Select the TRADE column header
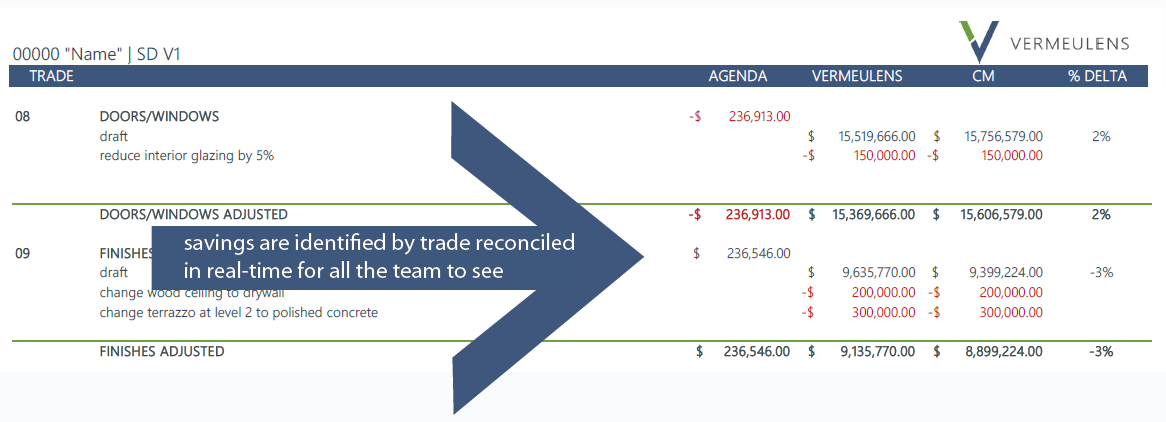This screenshot has height=422, width=1166. tap(51, 76)
